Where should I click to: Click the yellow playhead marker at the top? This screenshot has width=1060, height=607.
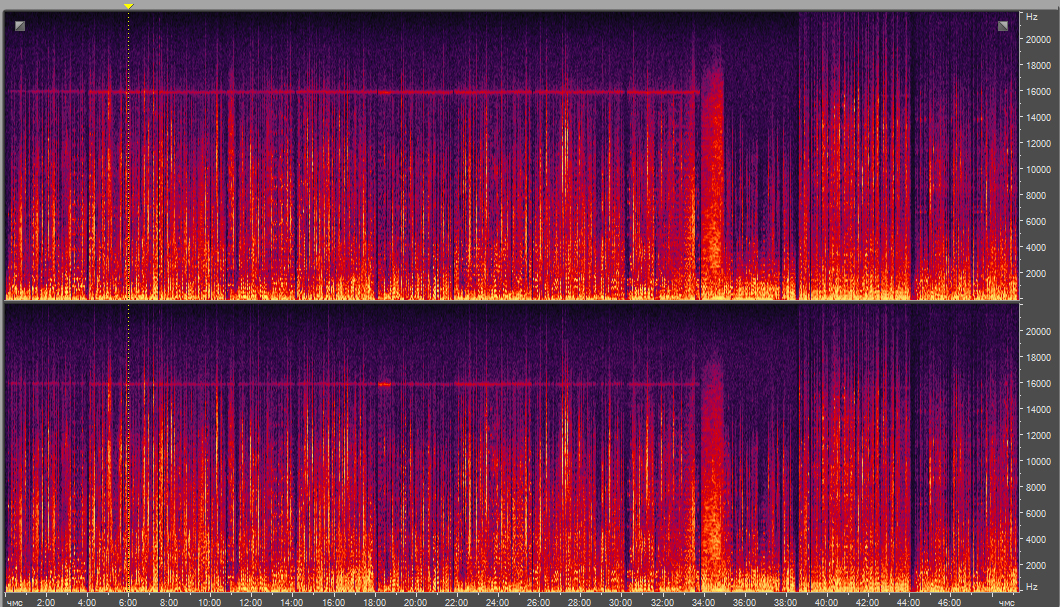128,6
